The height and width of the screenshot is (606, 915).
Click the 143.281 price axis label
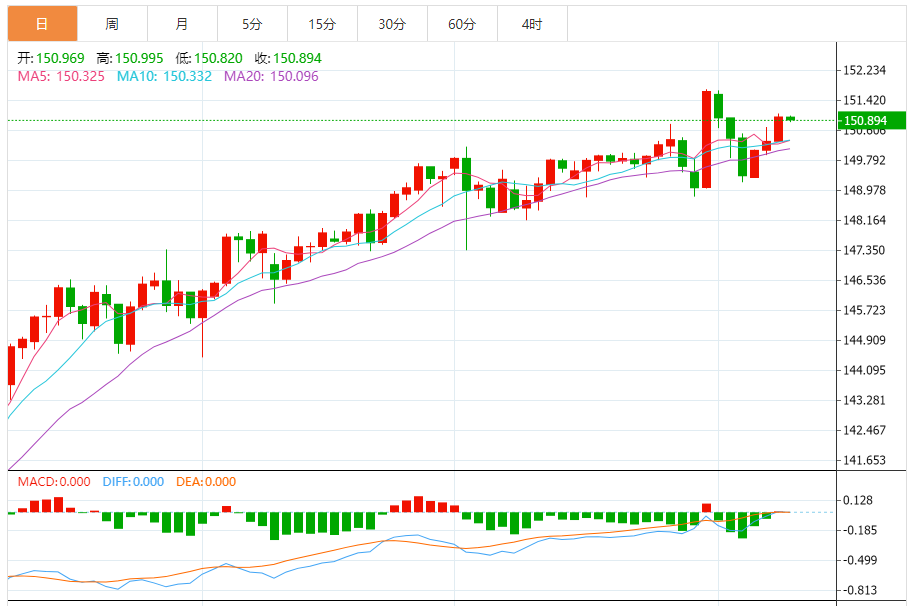pos(864,400)
